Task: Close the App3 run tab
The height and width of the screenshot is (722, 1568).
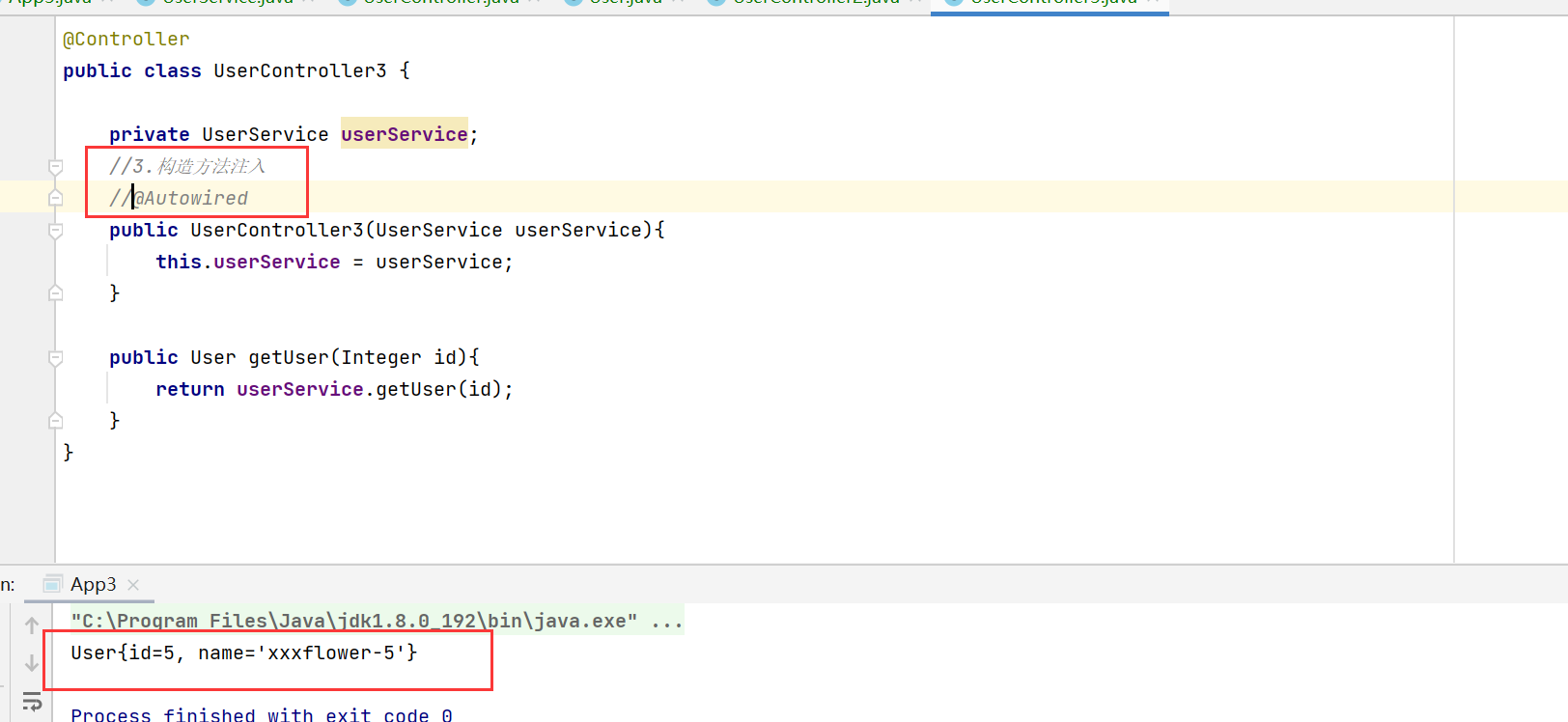Action: [133, 585]
